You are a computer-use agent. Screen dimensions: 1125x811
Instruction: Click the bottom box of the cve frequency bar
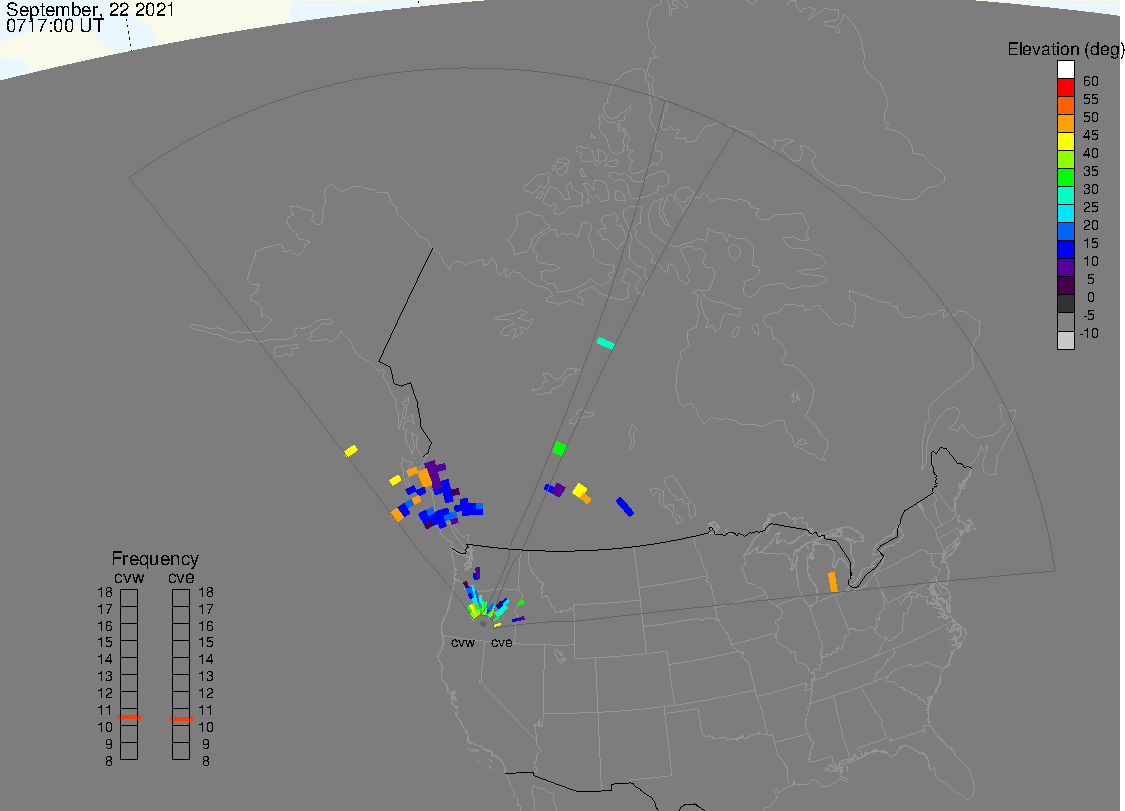(x=181, y=752)
